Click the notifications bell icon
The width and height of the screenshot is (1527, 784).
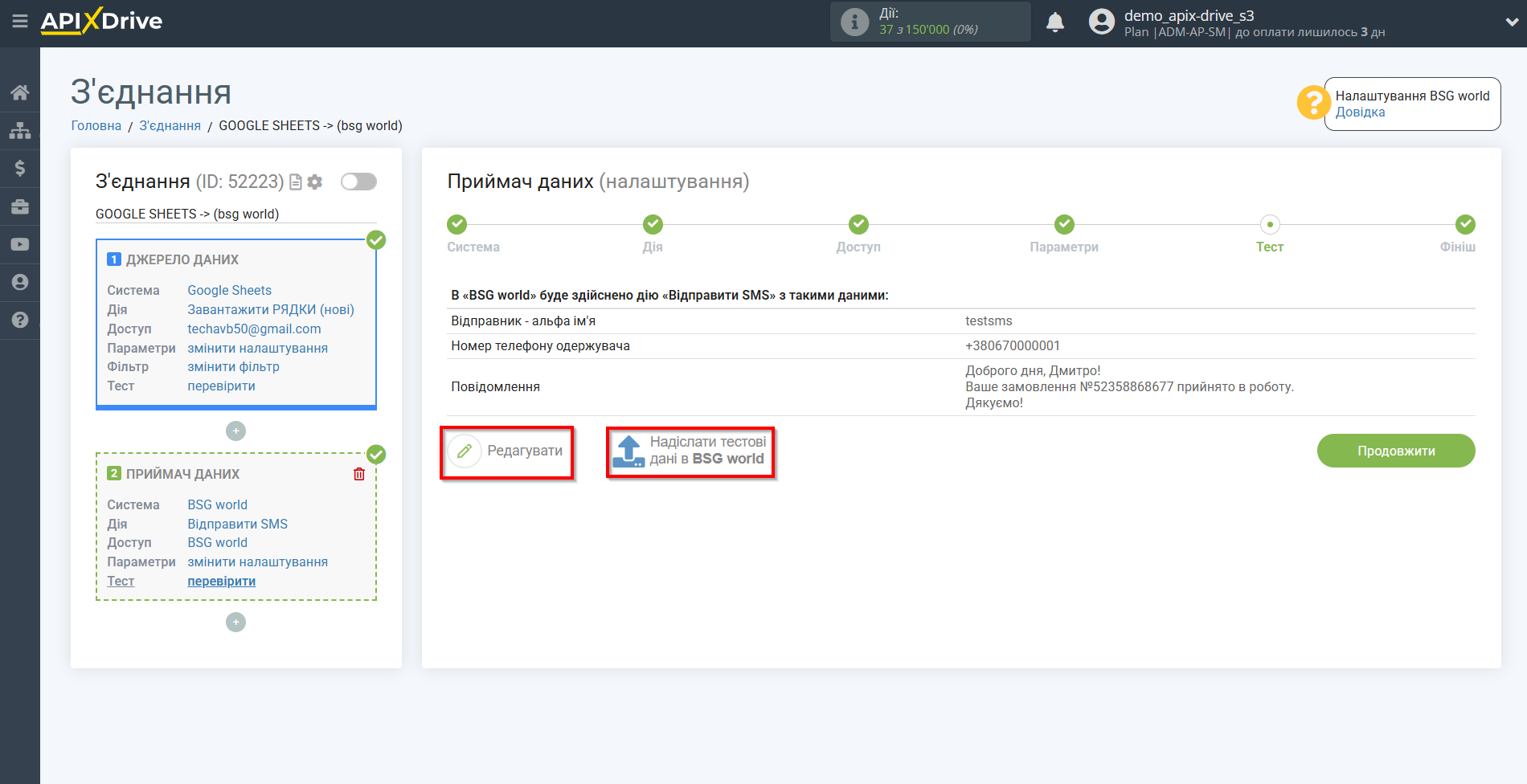tap(1054, 22)
